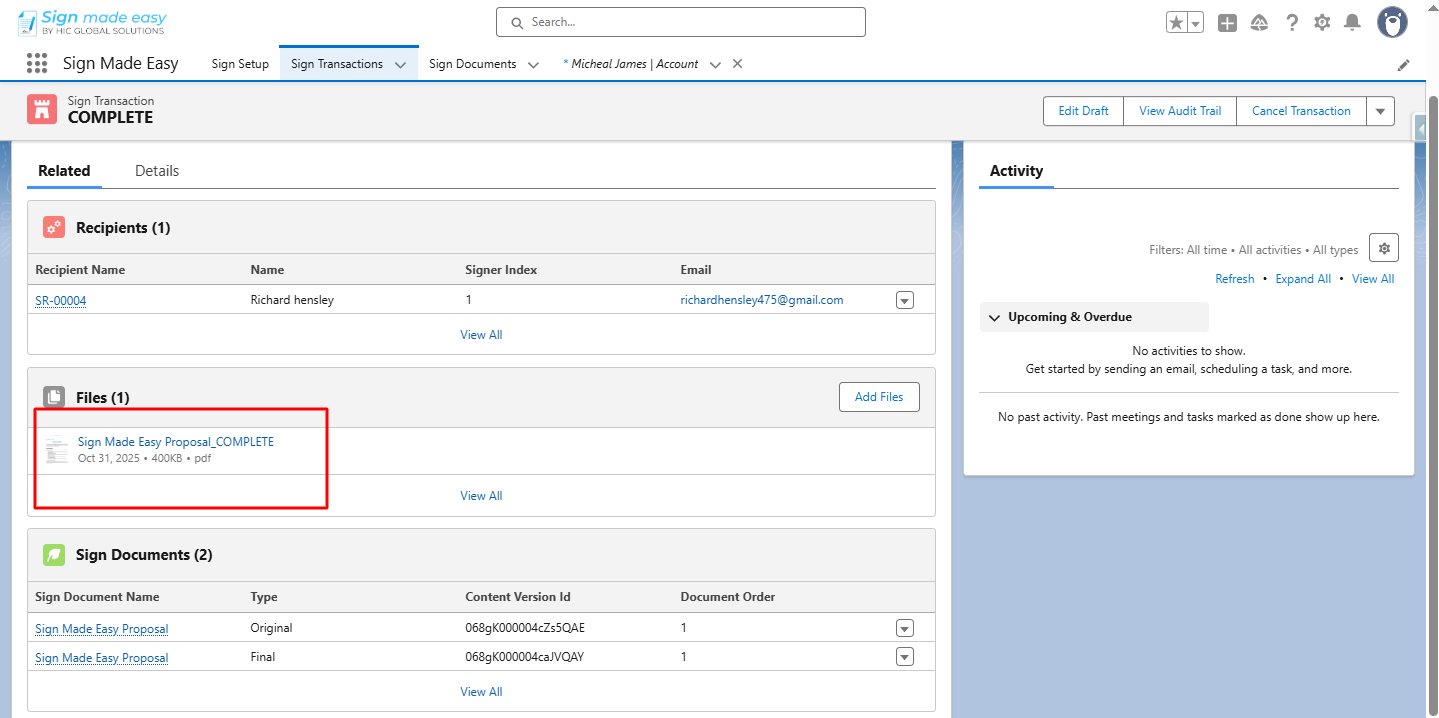Image resolution: width=1439 pixels, height=718 pixels.
Task: Switch to the Details tab
Action: 156,170
